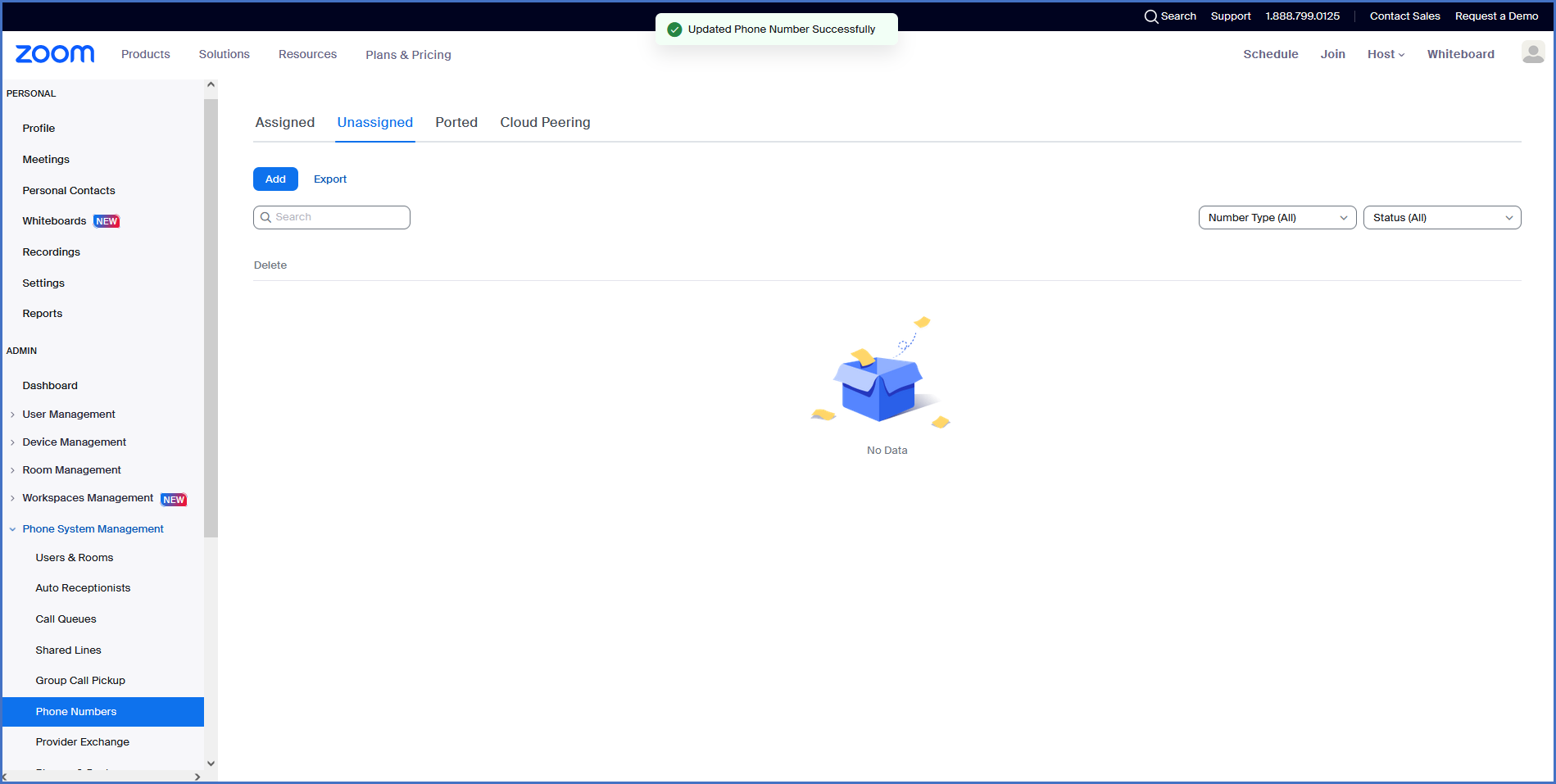Open the Products menu

point(145,53)
